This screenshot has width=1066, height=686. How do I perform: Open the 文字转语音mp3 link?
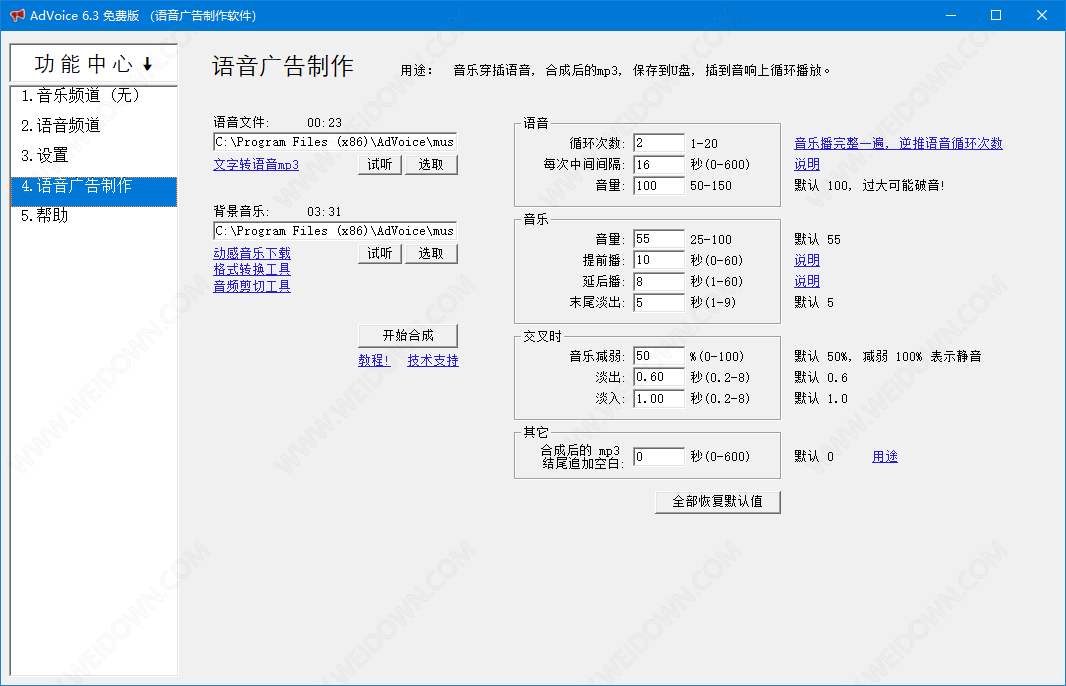click(256, 165)
